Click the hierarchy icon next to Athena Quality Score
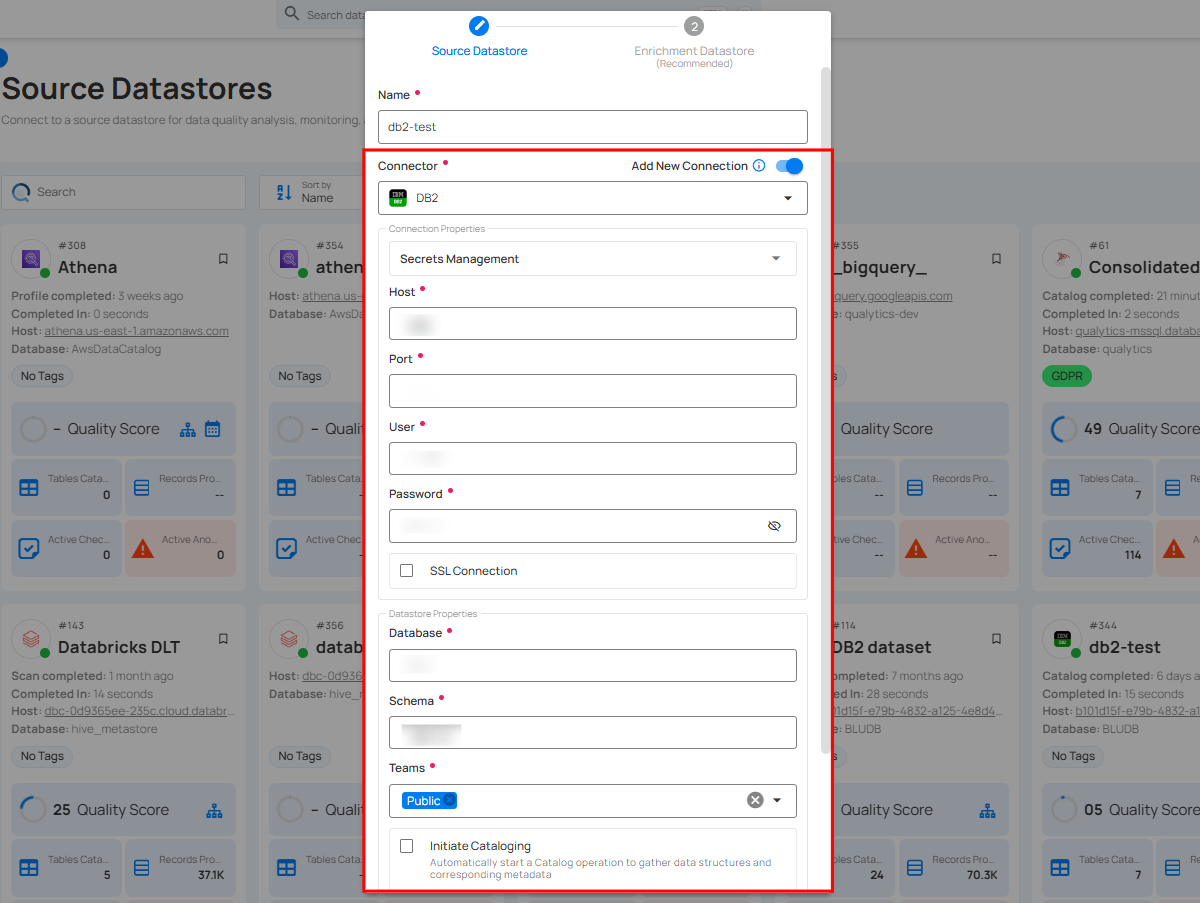Image resolution: width=1200 pixels, height=903 pixels. [x=187, y=428]
